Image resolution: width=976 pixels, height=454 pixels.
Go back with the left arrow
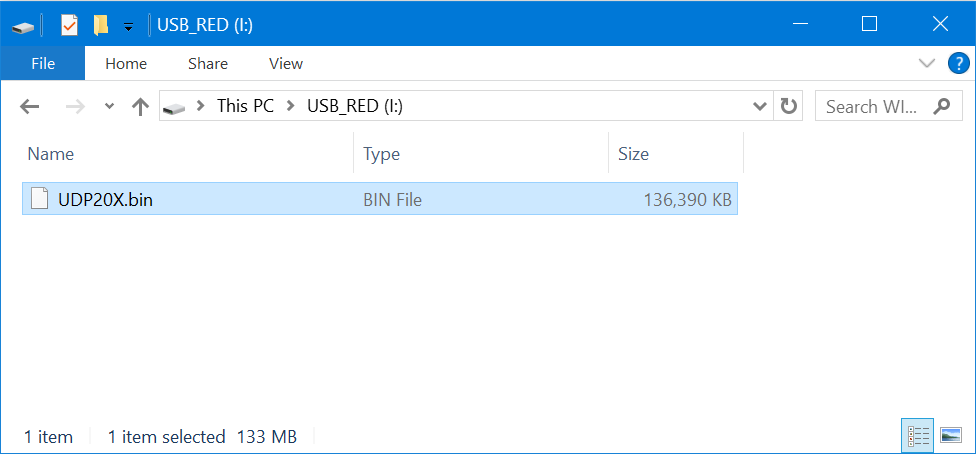coord(29,106)
